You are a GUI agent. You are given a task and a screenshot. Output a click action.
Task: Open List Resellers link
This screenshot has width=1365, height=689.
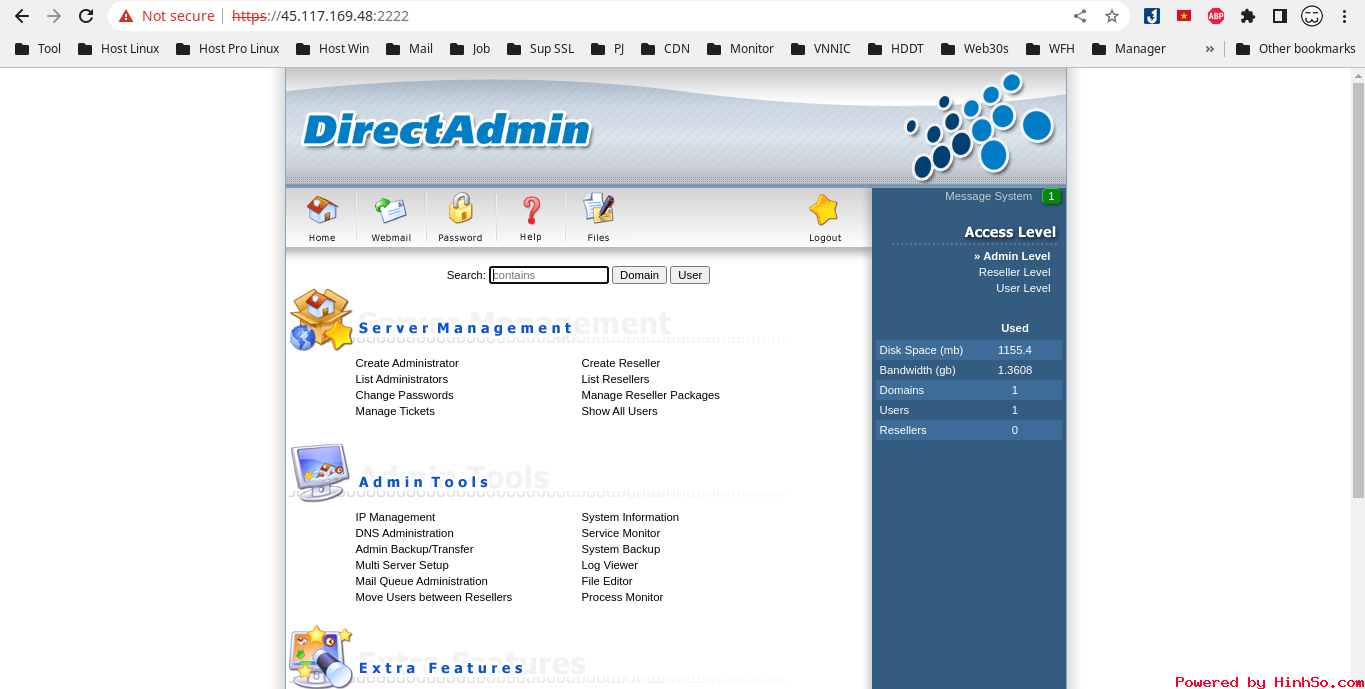pos(615,379)
